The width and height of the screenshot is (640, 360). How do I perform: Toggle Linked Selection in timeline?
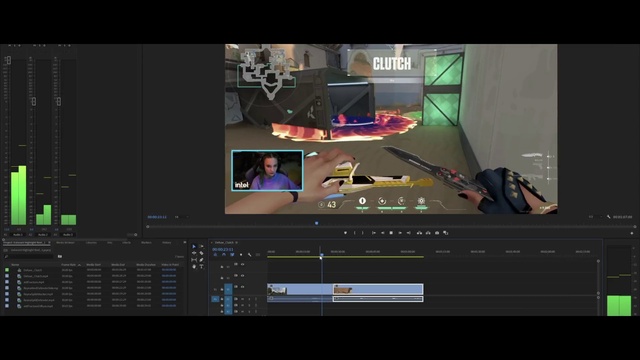(x=232, y=255)
